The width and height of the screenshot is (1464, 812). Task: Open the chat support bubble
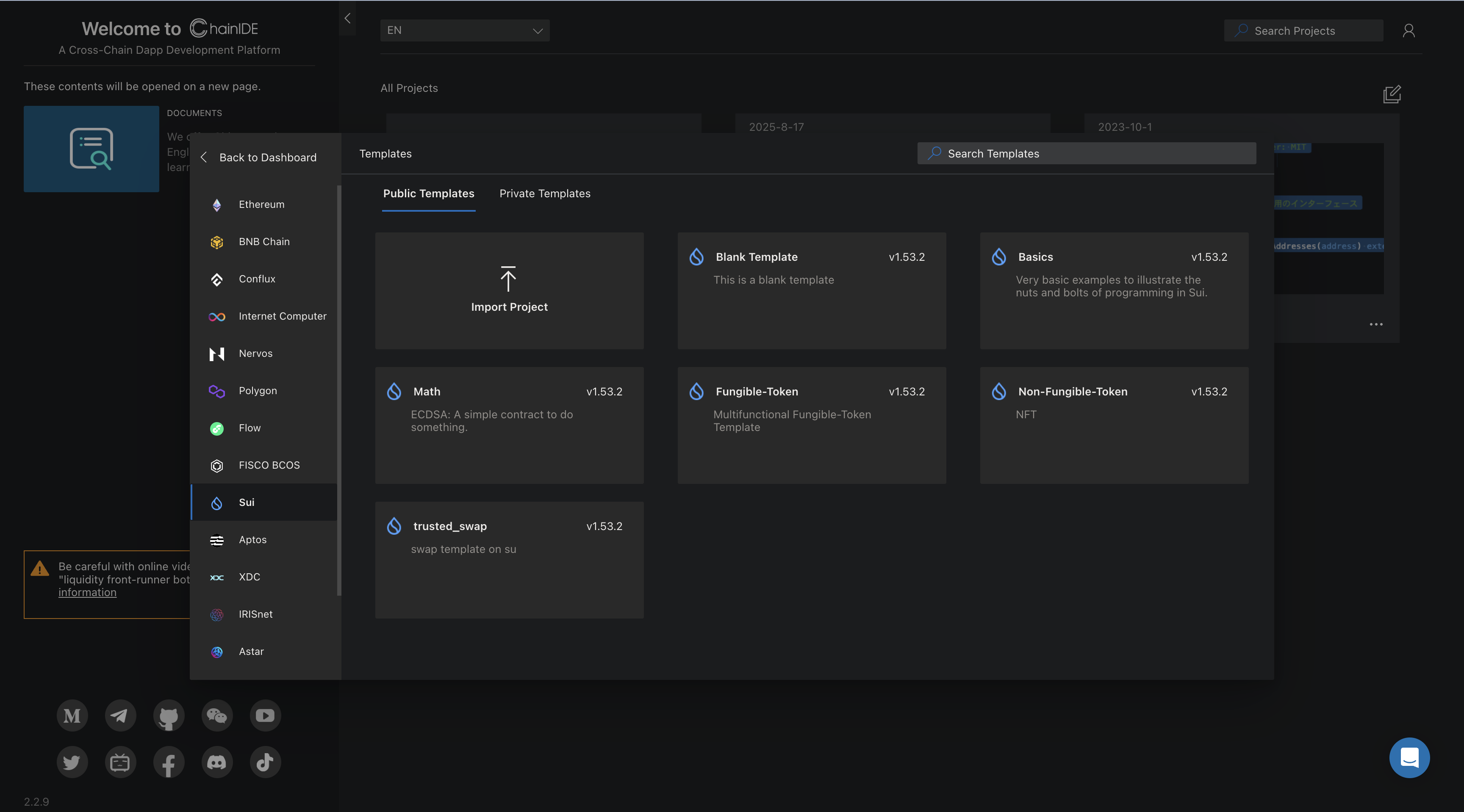(1409, 757)
